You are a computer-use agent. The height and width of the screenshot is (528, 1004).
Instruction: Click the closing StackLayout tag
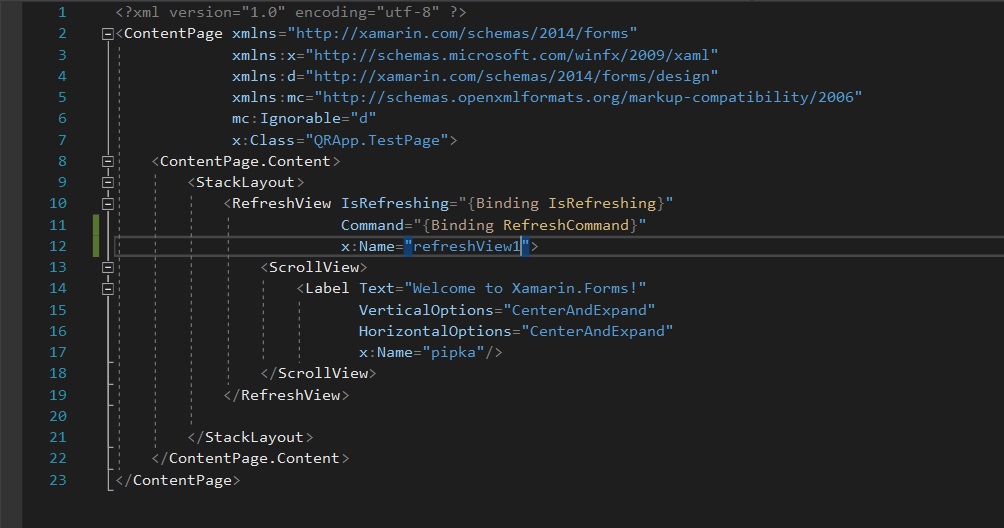tap(250, 438)
